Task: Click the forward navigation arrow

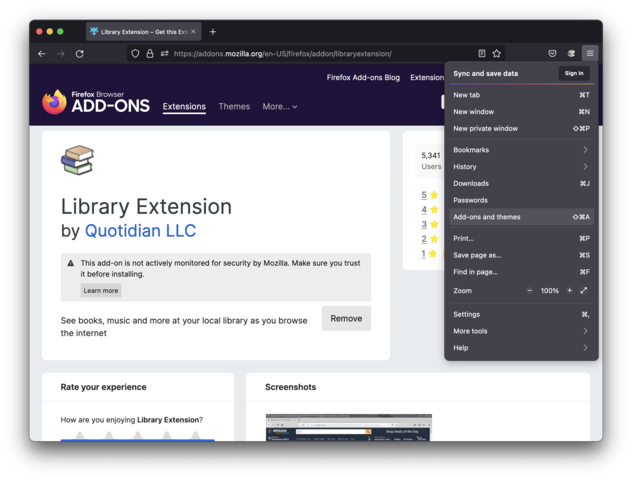Action: (60, 54)
